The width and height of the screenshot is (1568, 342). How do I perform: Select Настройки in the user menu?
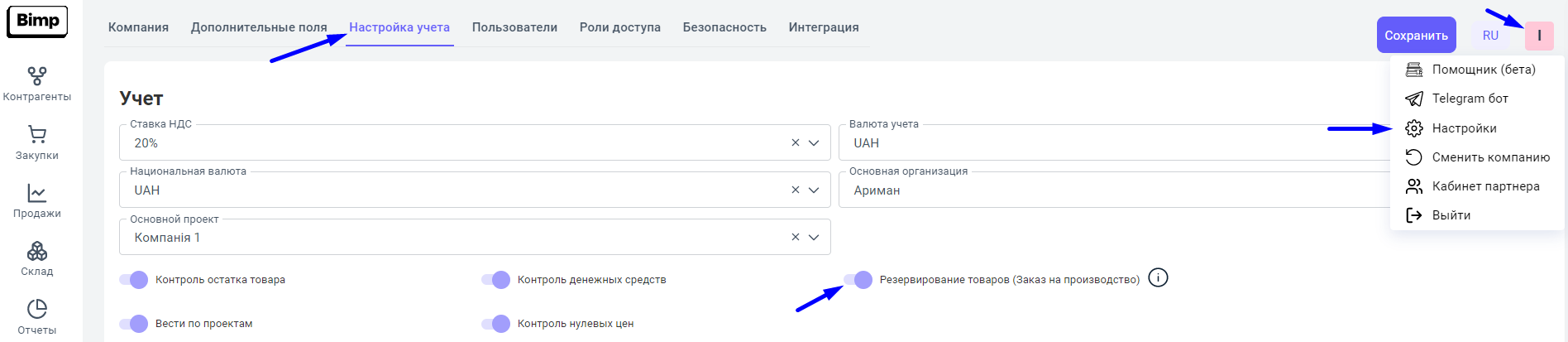tap(1464, 128)
